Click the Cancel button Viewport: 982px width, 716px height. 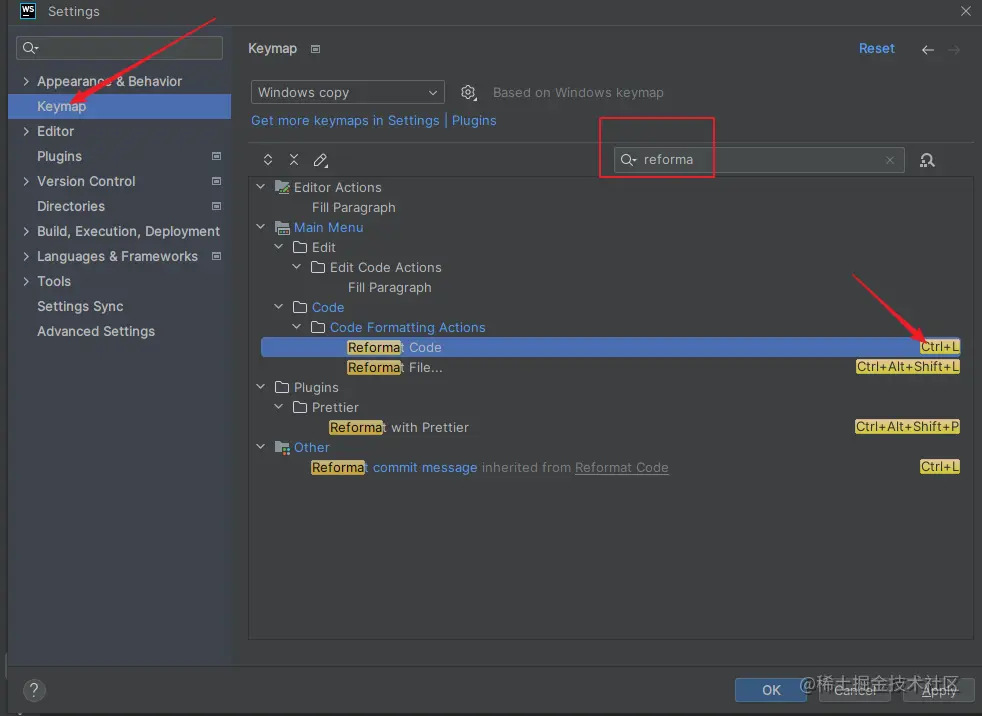855,690
